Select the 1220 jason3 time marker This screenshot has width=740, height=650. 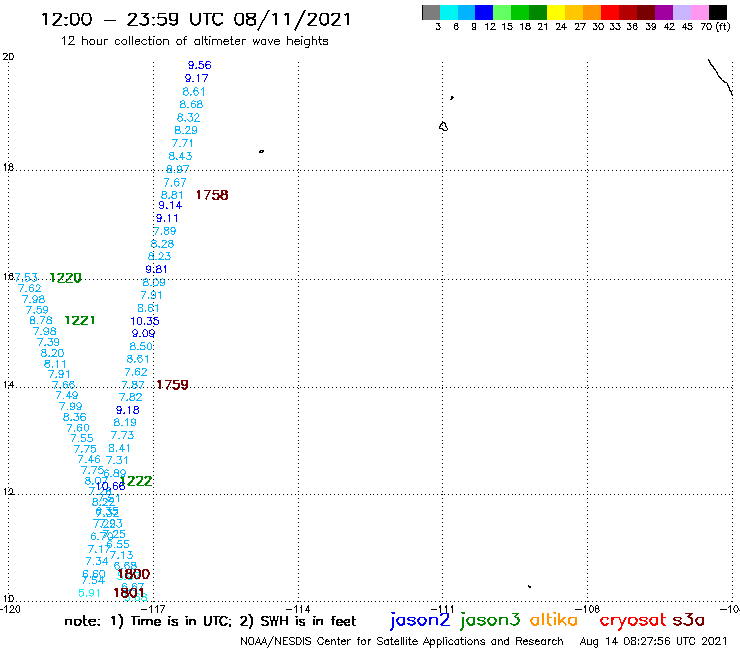point(66,278)
